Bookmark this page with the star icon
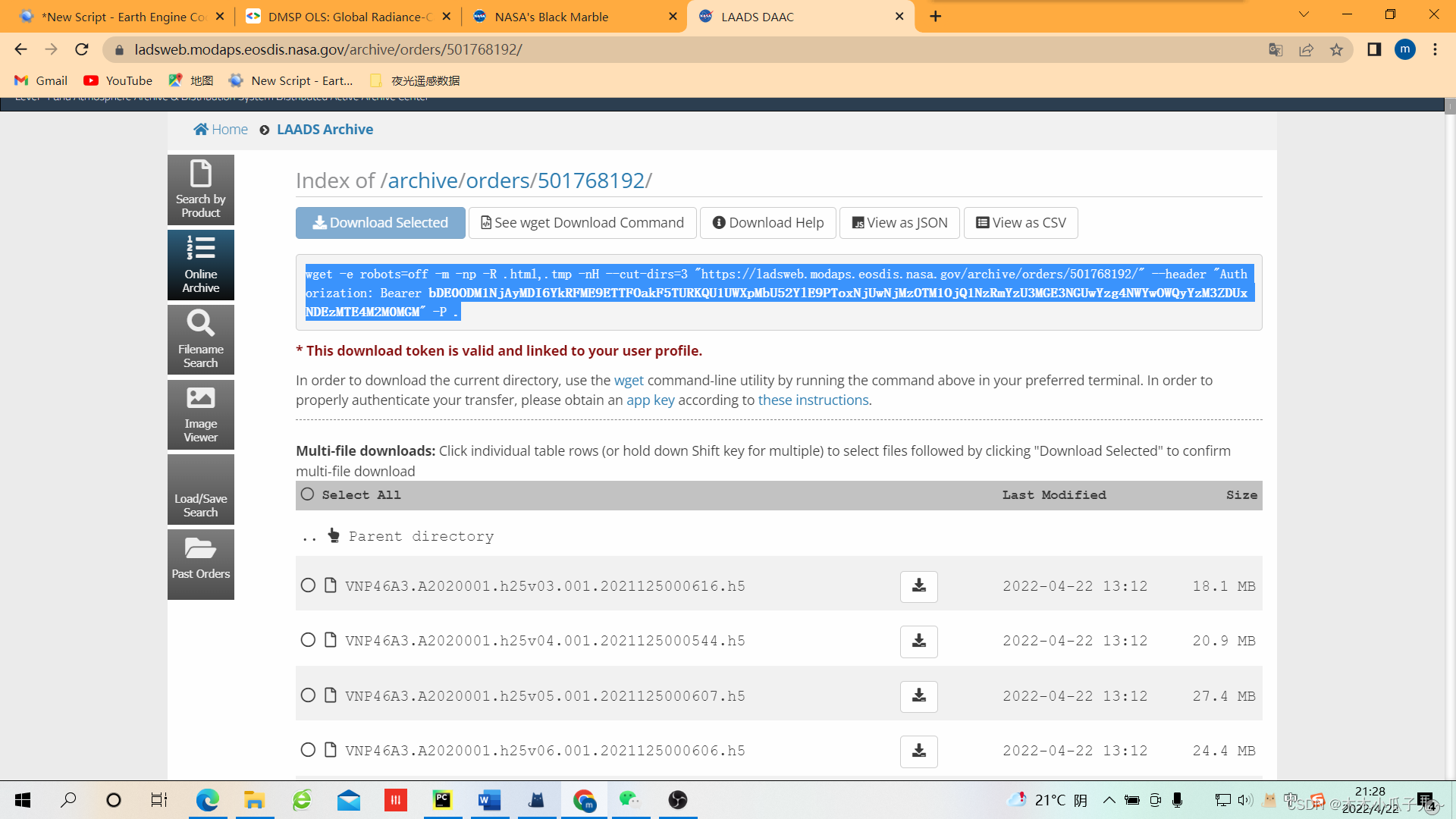This screenshot has width=1456, height=819. [1336, 50]
